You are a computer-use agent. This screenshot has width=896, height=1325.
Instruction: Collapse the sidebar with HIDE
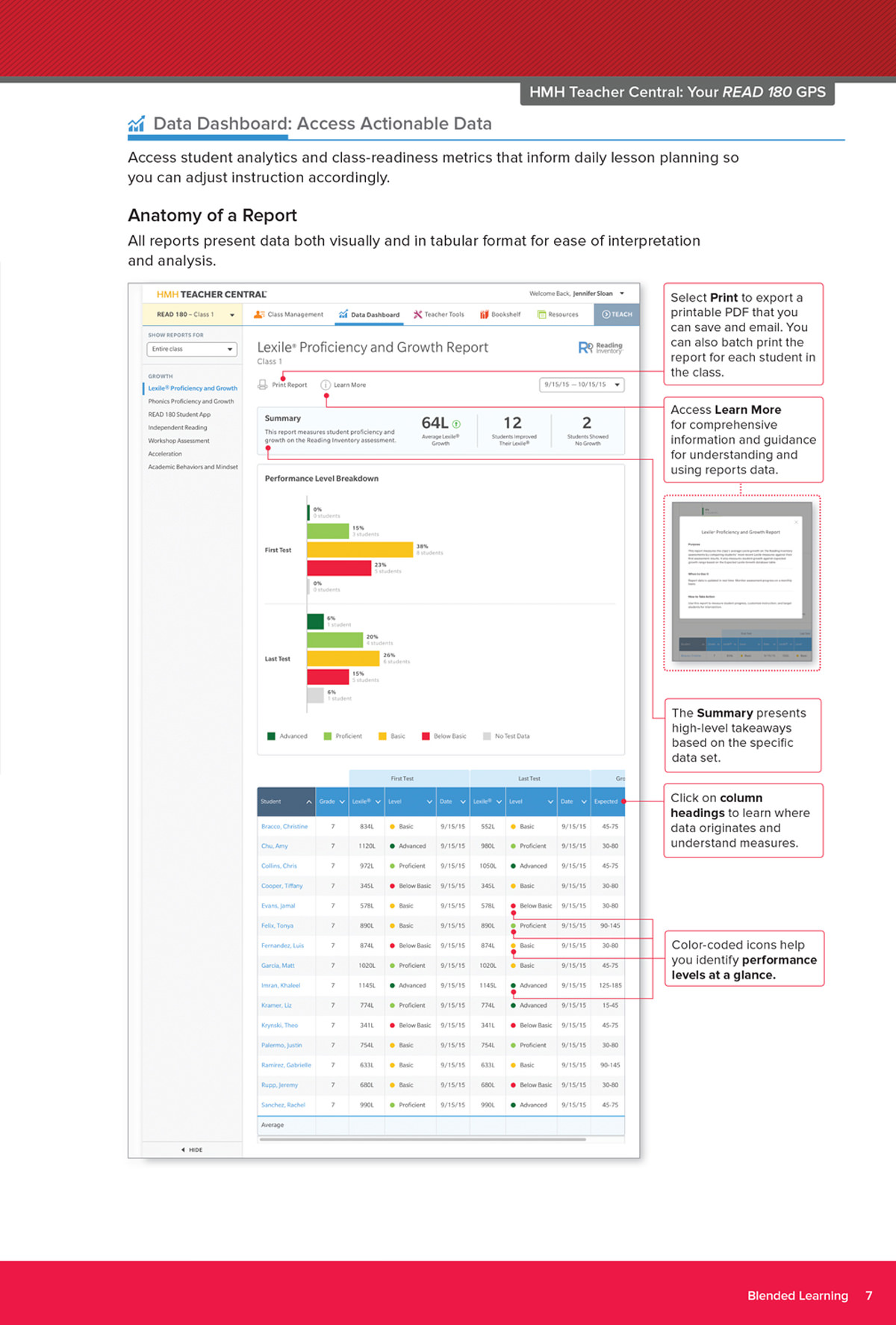[x=192, y=1149]
